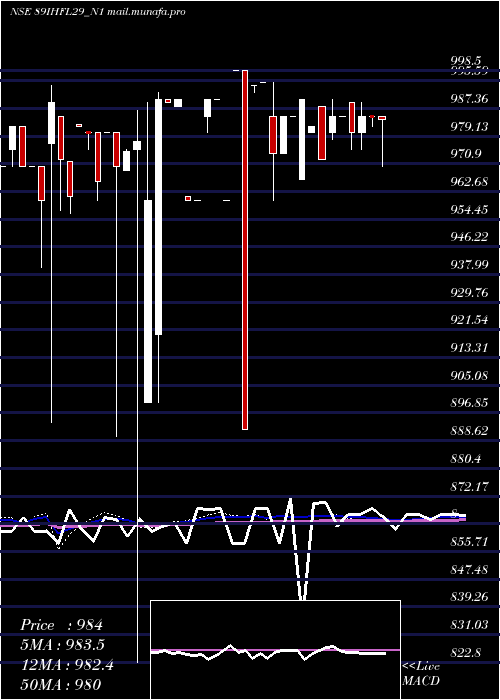Image resolution: width=500 pixels, height=700 pixels.
Task: Click the <<Live MACD label
Action: pos(421,674)
